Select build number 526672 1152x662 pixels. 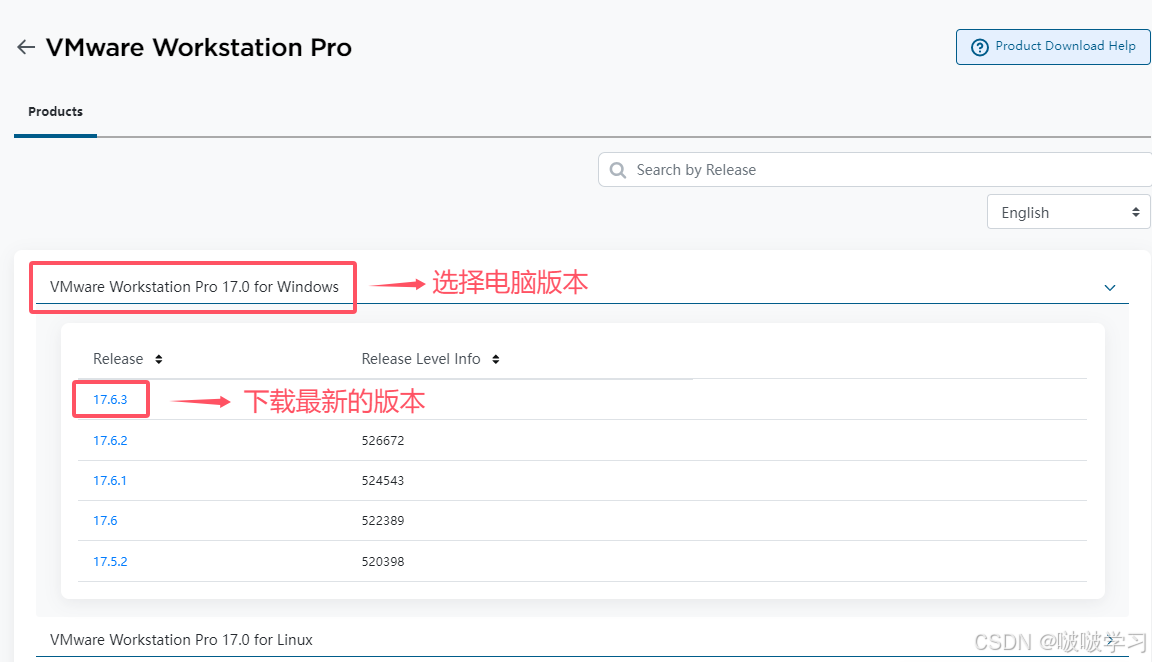pos(383,441)
